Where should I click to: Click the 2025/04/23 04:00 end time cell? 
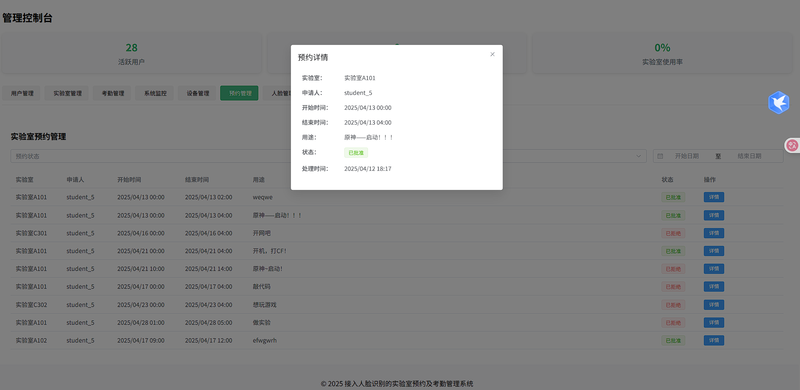tap(208, 305)
